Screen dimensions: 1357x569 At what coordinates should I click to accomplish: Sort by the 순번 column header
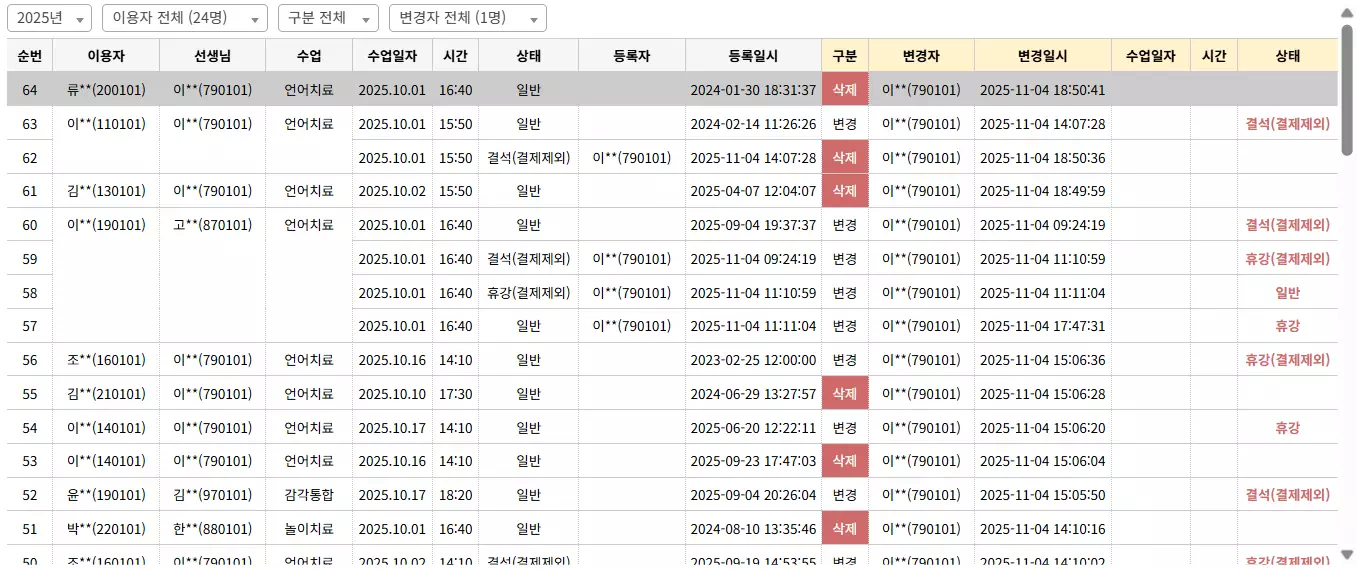click(x=30, y=56)
